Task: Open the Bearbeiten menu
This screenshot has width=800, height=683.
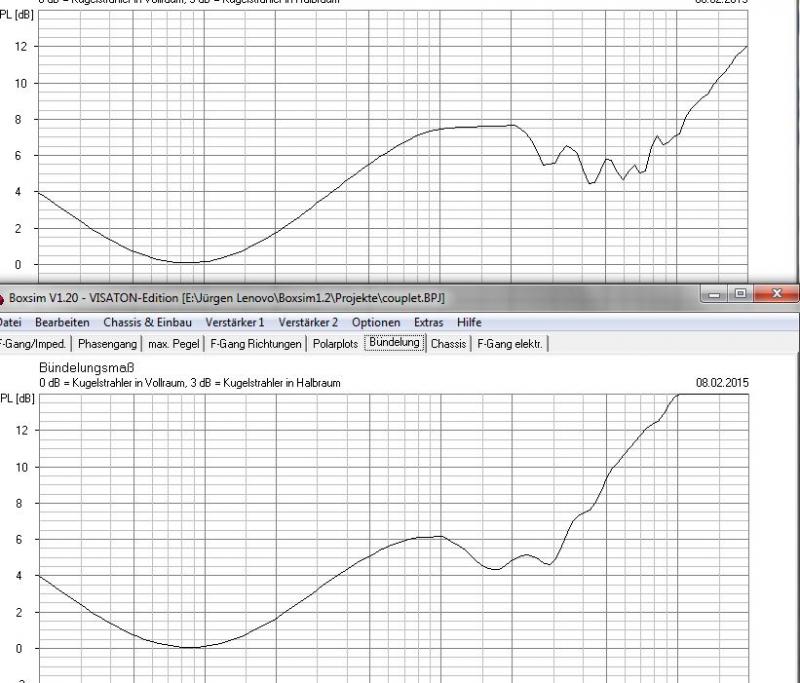Action: click(x=62, y=322)
